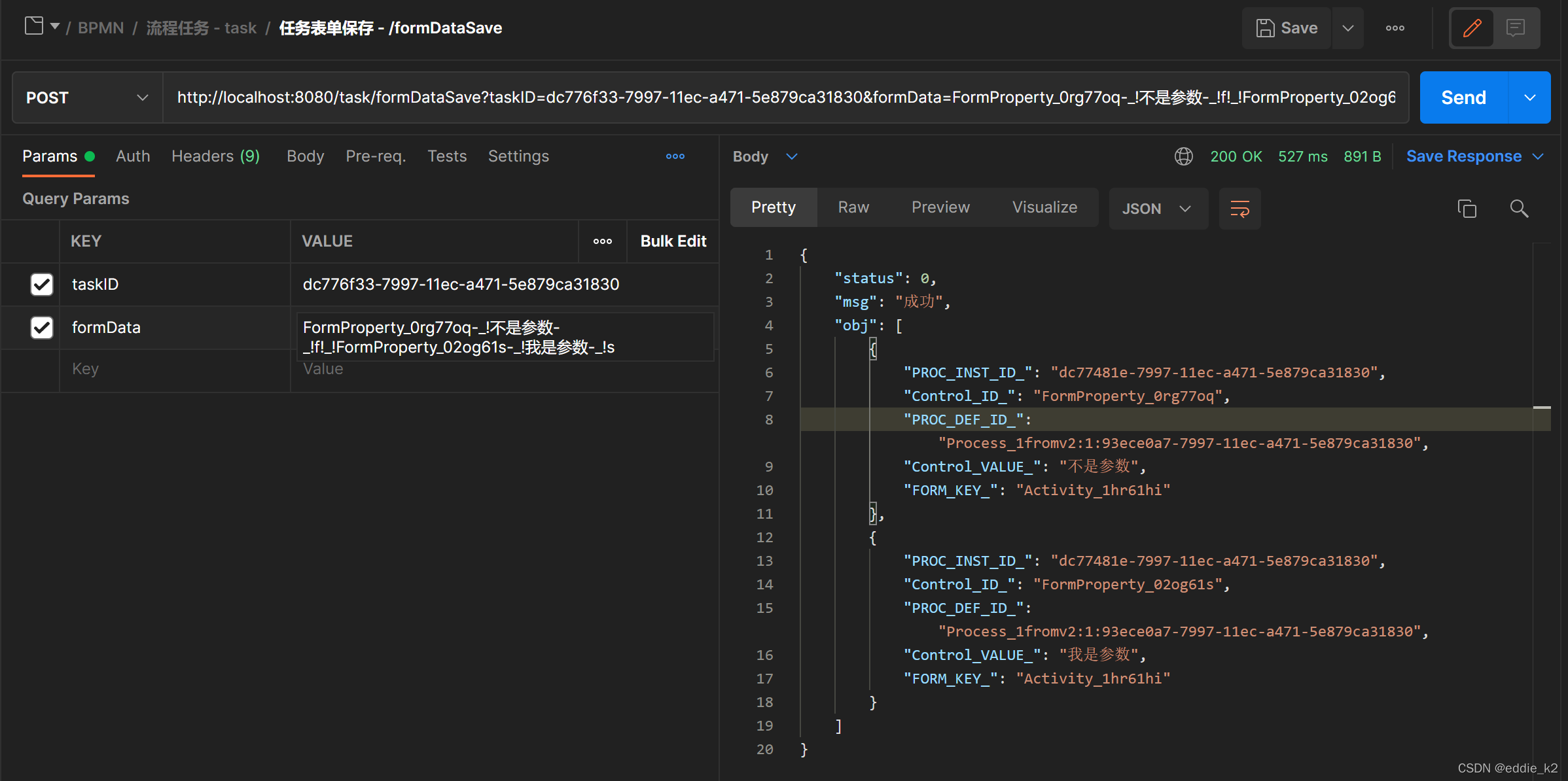Image resolution: width=1568 pixels, height=781 pixels.
Task: Open the Headers (9) tab
Action: coord(216,156)
